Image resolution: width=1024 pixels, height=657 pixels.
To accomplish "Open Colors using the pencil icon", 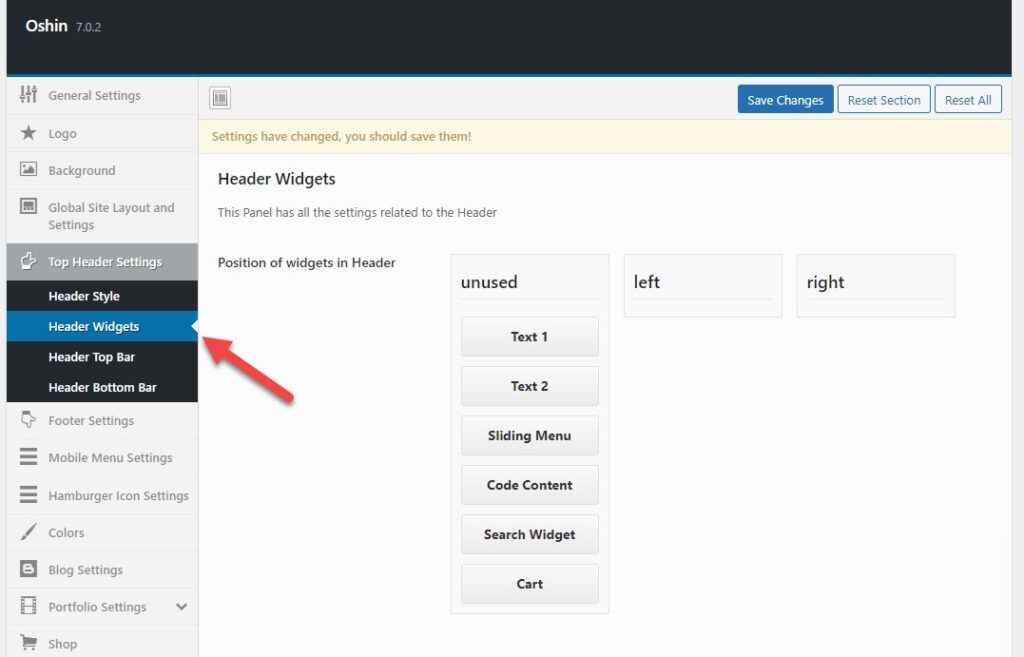I will (28, 532).
